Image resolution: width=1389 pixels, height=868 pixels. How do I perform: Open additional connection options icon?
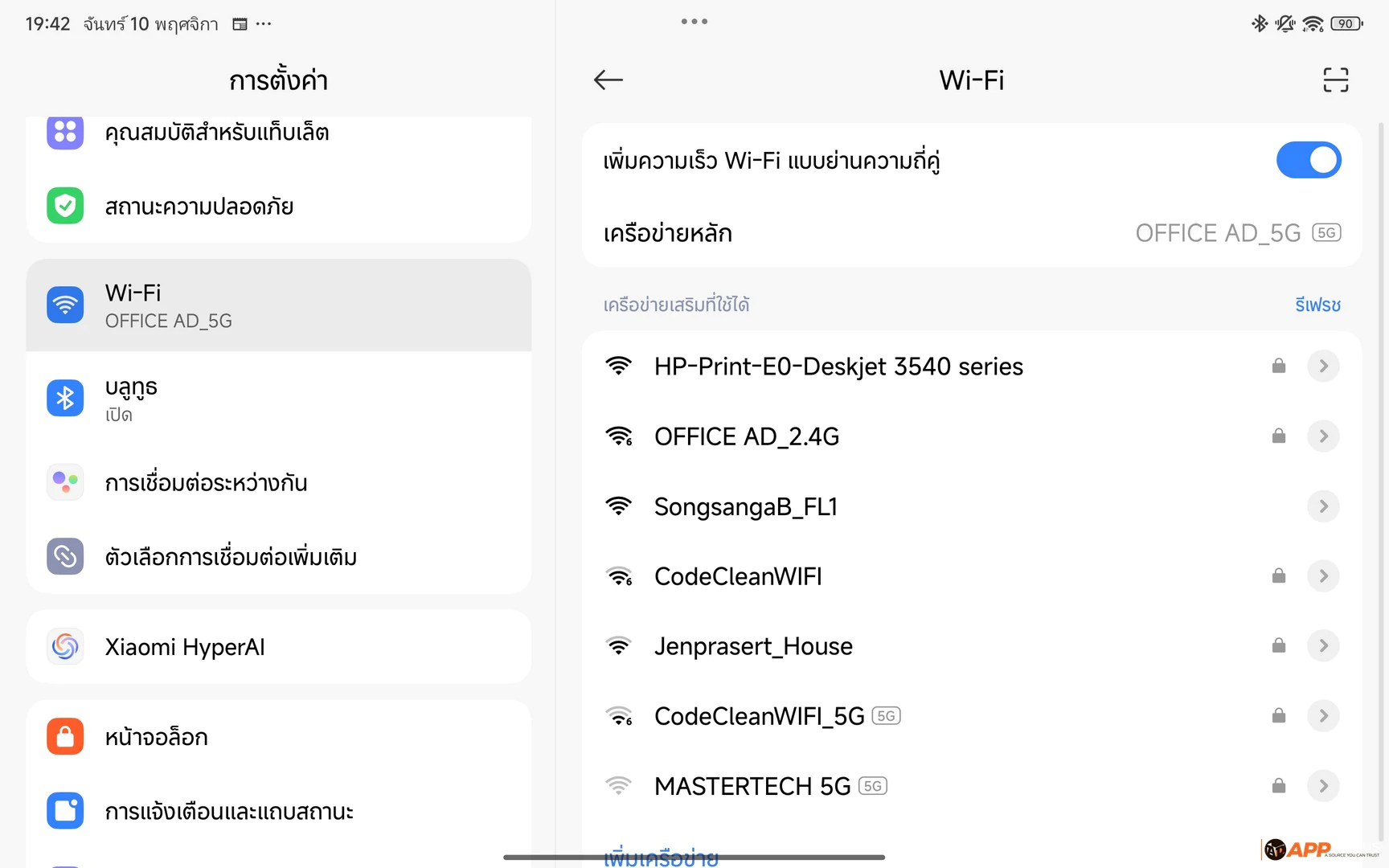(65, 556)
